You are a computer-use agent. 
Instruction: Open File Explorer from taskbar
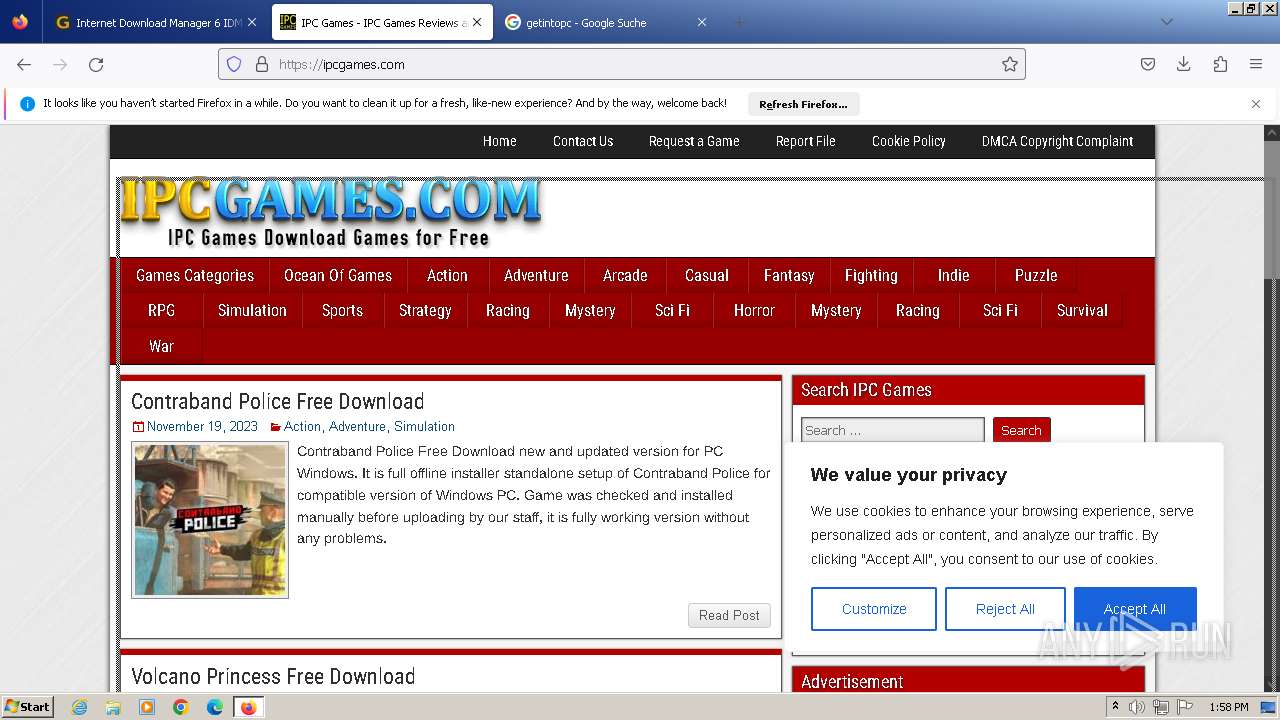(x=113, y=707)
